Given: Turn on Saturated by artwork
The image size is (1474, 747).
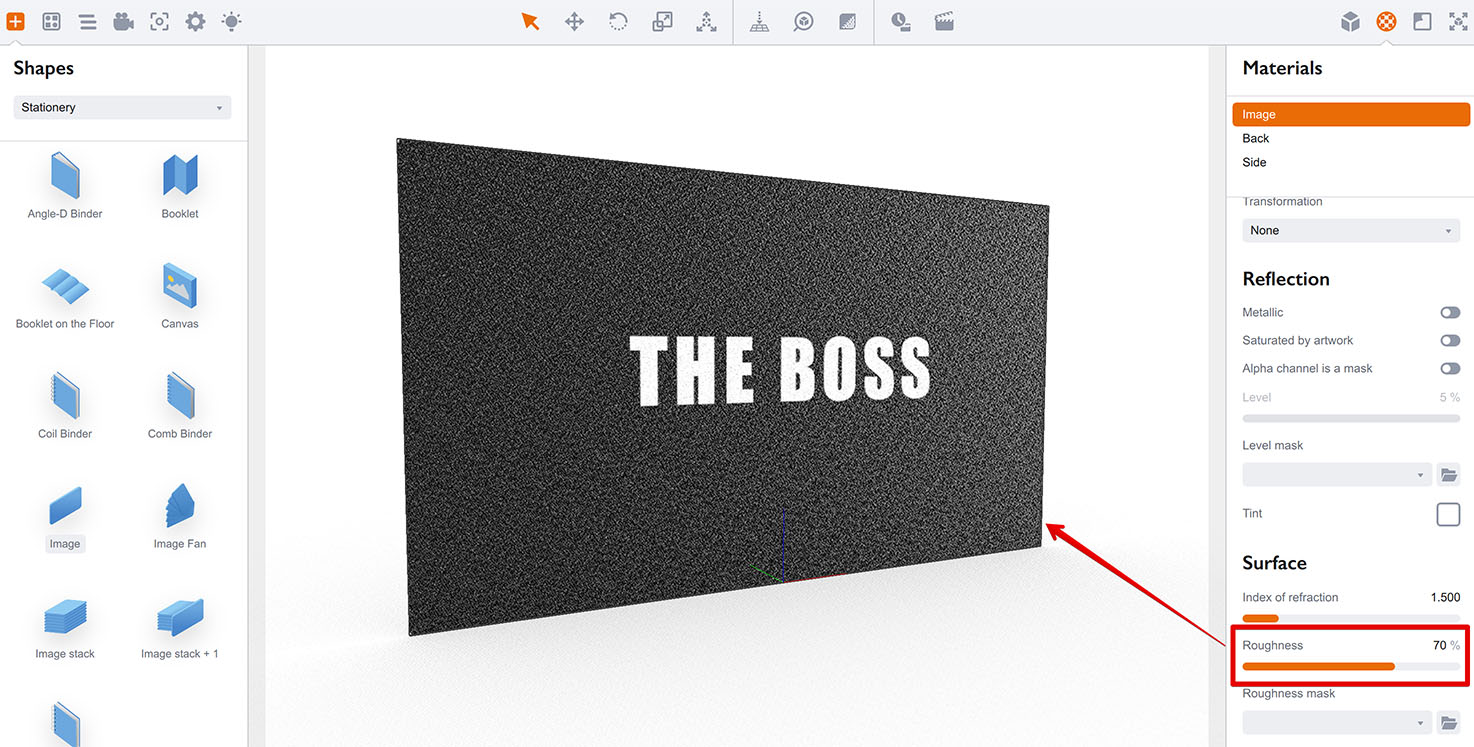Looking at the screenshot, I should pos(1450,340).
